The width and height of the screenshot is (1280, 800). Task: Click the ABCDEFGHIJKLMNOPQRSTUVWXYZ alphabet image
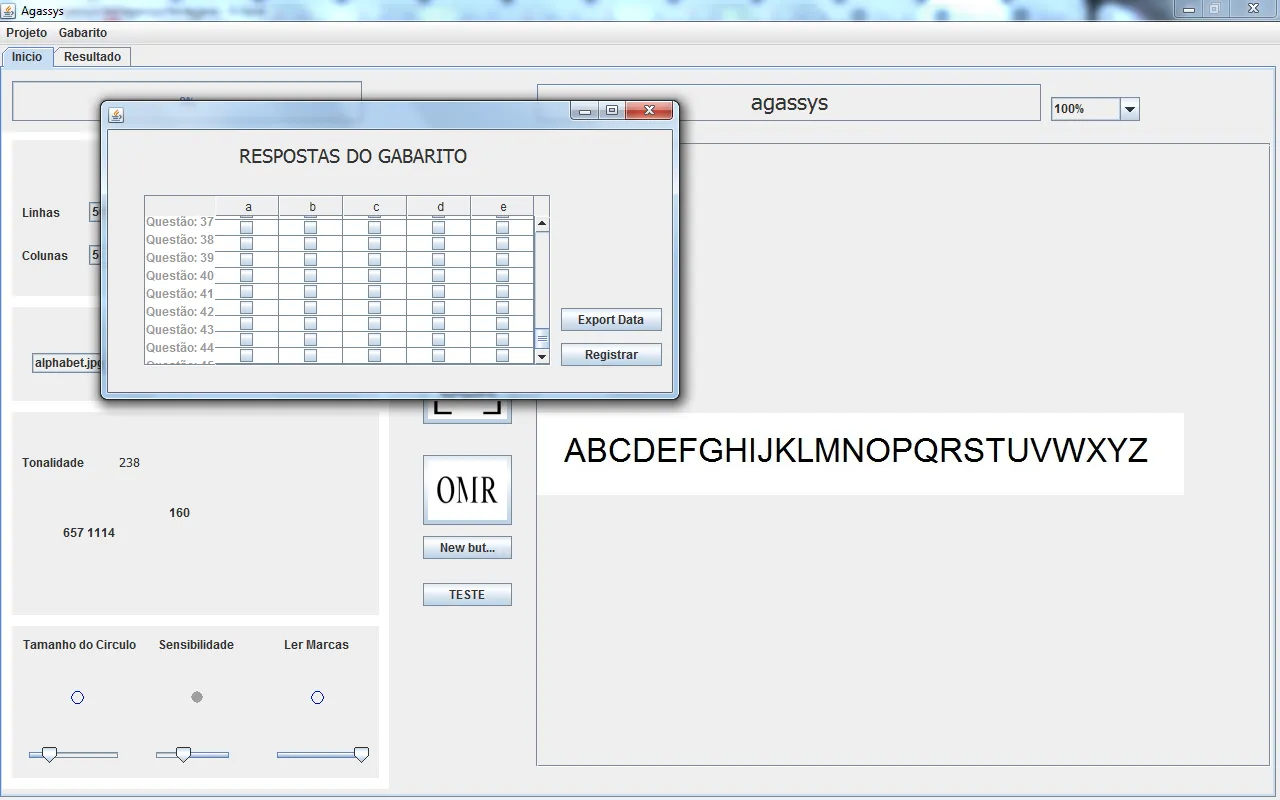coord(860,453)
